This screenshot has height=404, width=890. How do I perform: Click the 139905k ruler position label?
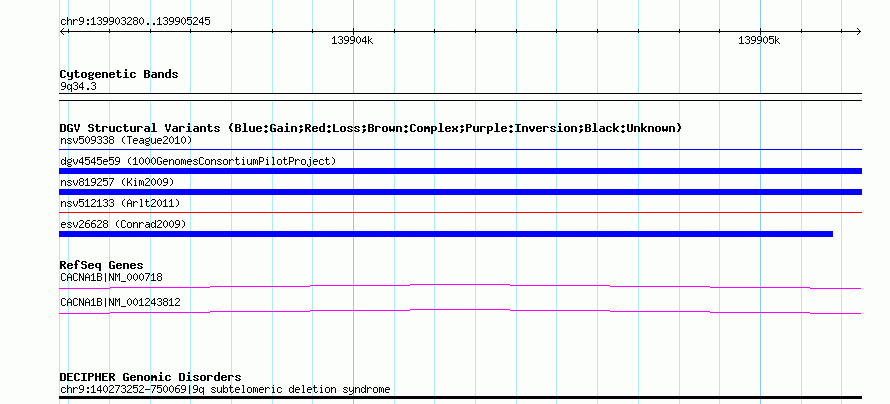point(759,40)
